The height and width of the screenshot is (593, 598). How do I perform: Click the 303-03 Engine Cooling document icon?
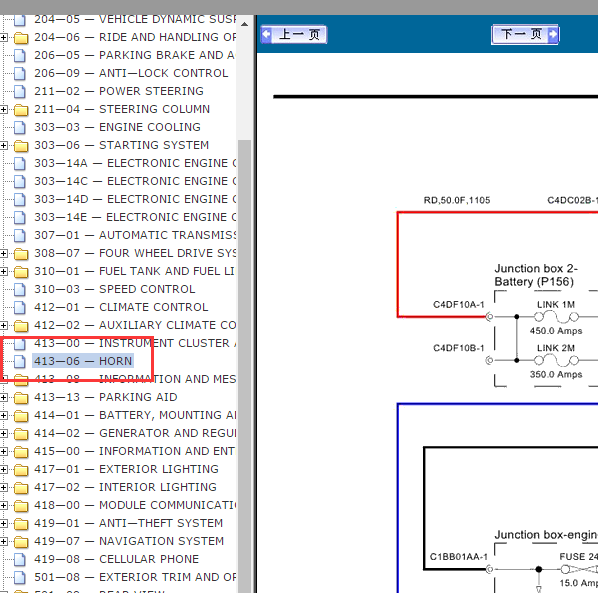click(x=20, y=127)
